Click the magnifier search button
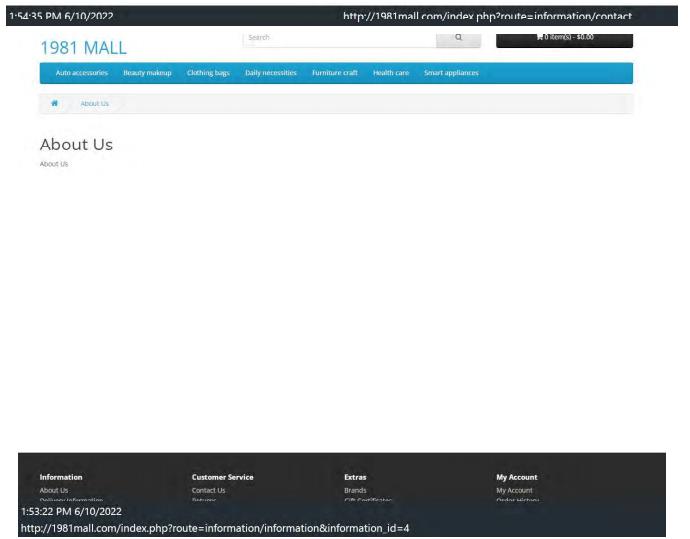Viewport: 690px width, 539px height. pos(458,38)
